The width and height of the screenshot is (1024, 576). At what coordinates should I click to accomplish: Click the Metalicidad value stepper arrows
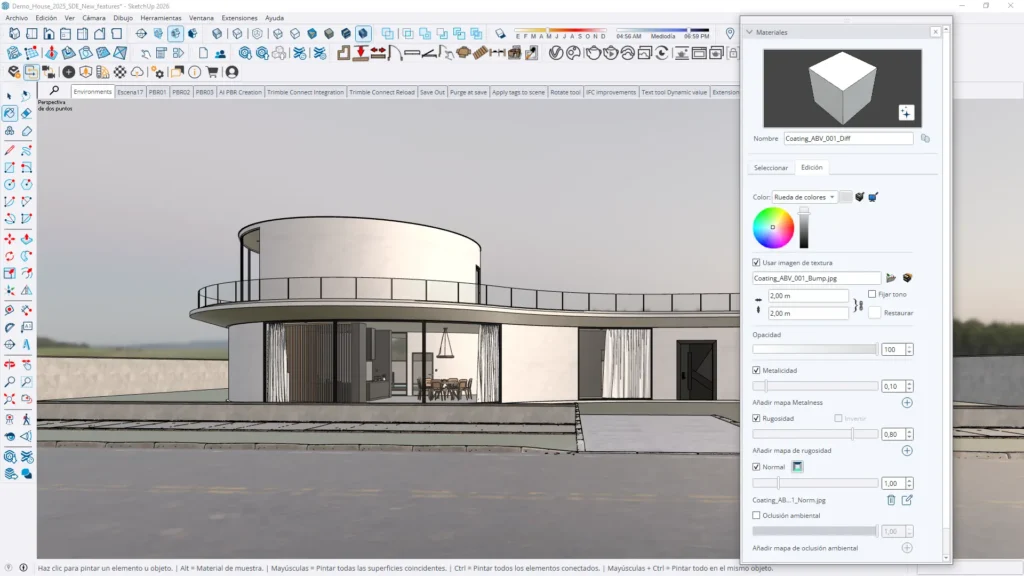tap(909, 387)
